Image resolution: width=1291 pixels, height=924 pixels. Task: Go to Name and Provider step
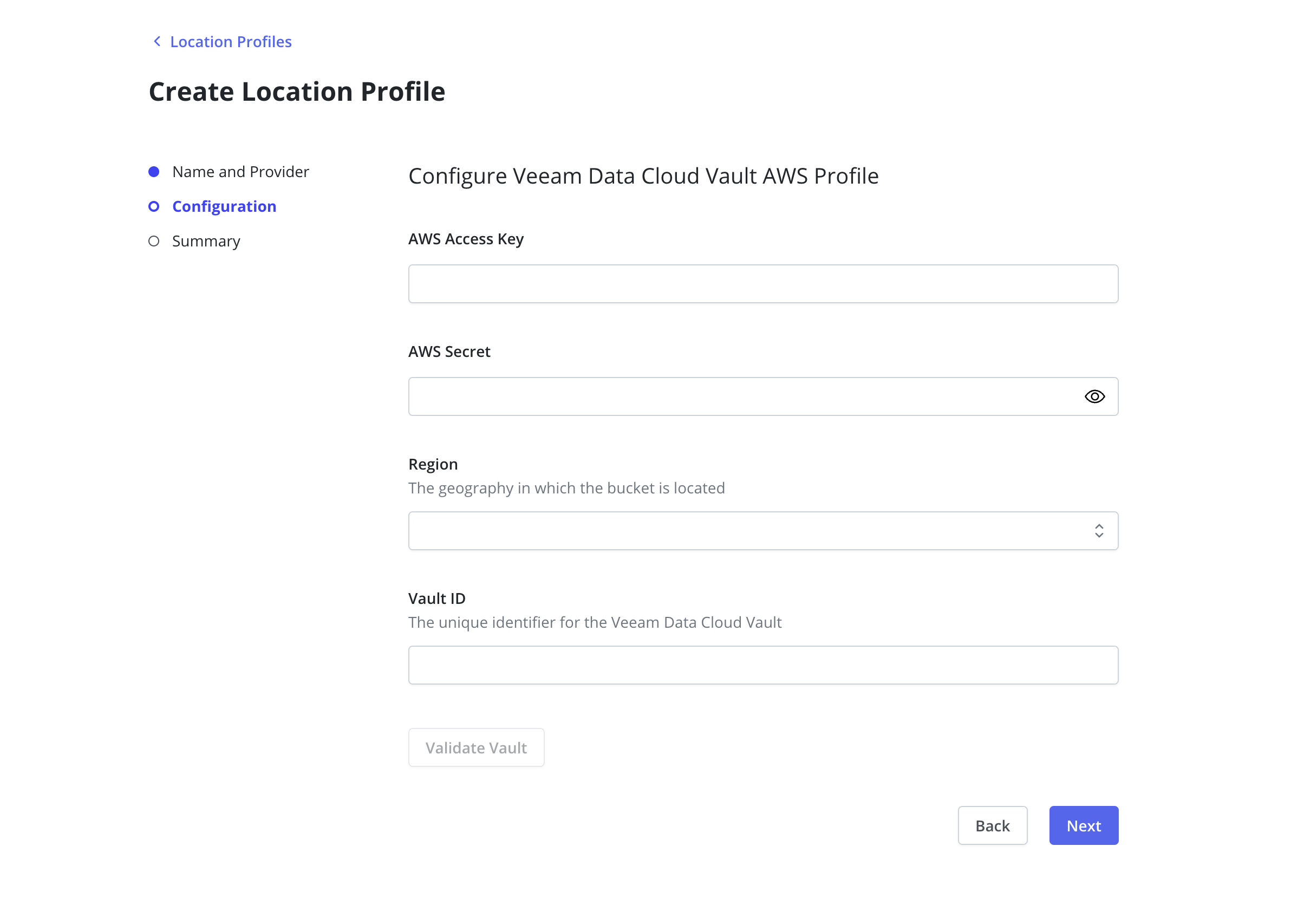[240, 172]
